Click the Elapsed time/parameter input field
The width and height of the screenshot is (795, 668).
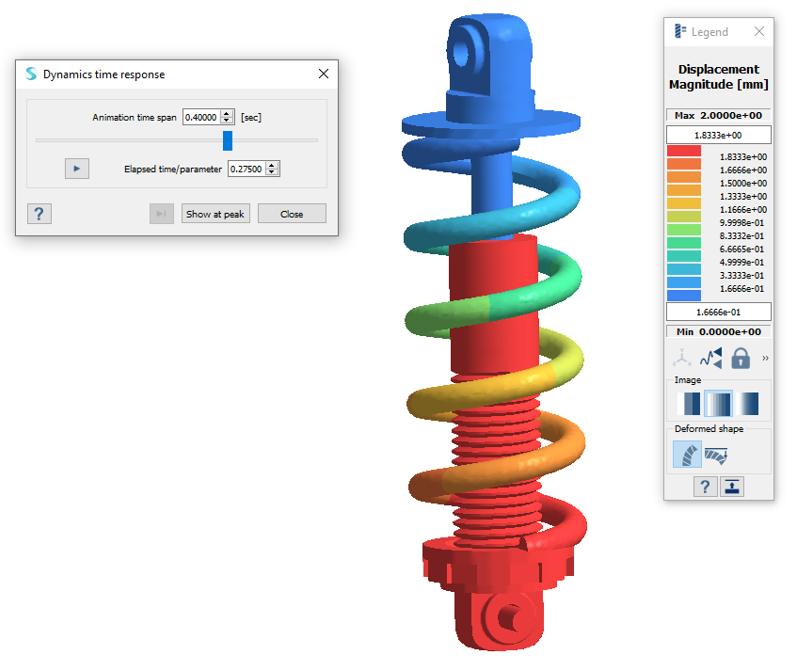pyautogui.click(x=246, y=169)
